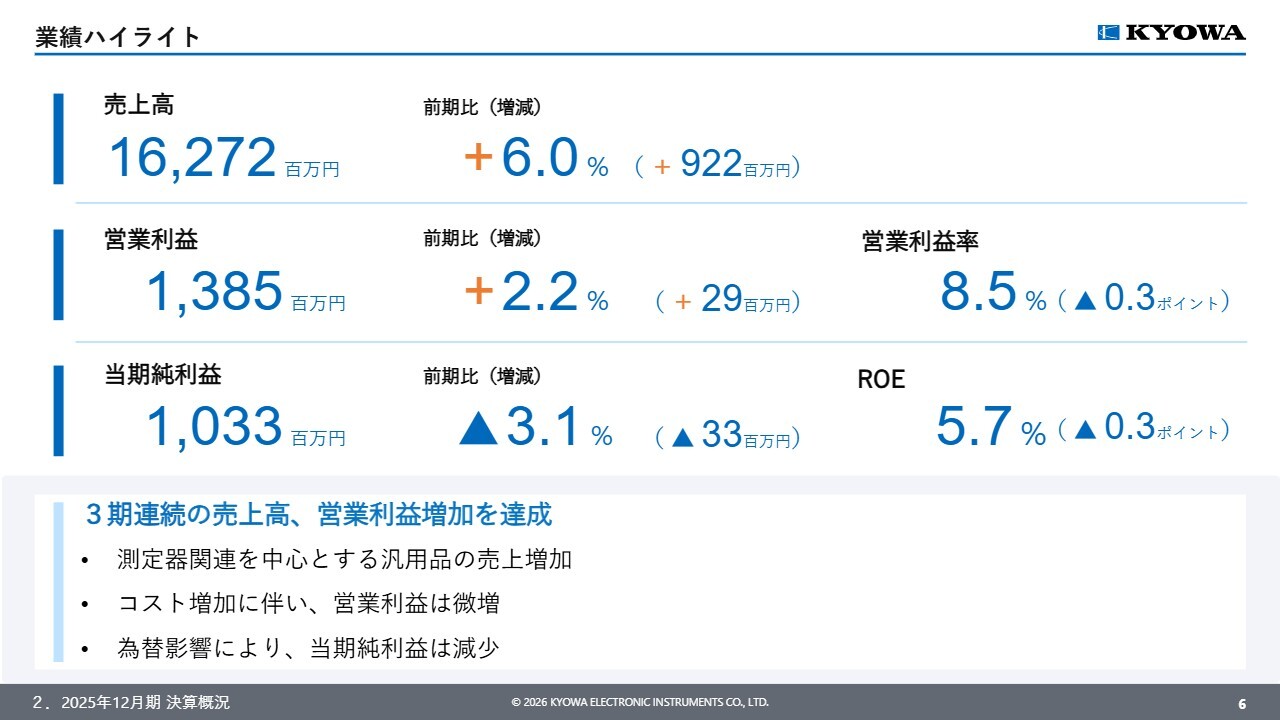Click the large blue triangle before 3.1%

pos(479,428)
